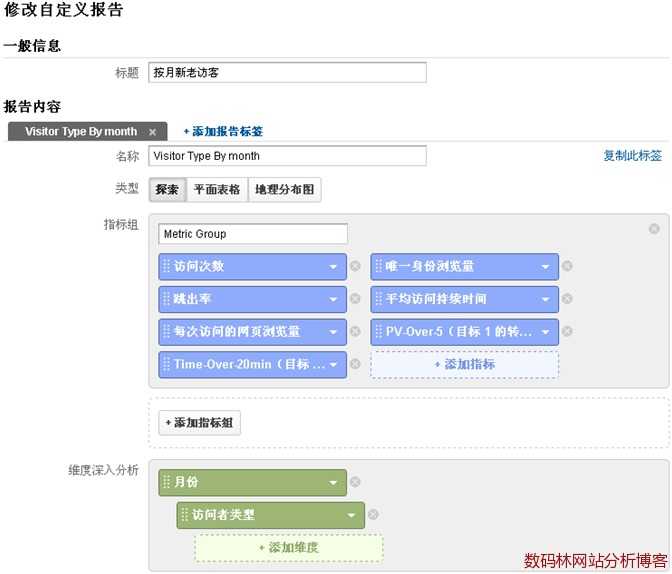Screen dimensions: 672x574
Task: Select the 探索 report type
Action: (167, 190)
